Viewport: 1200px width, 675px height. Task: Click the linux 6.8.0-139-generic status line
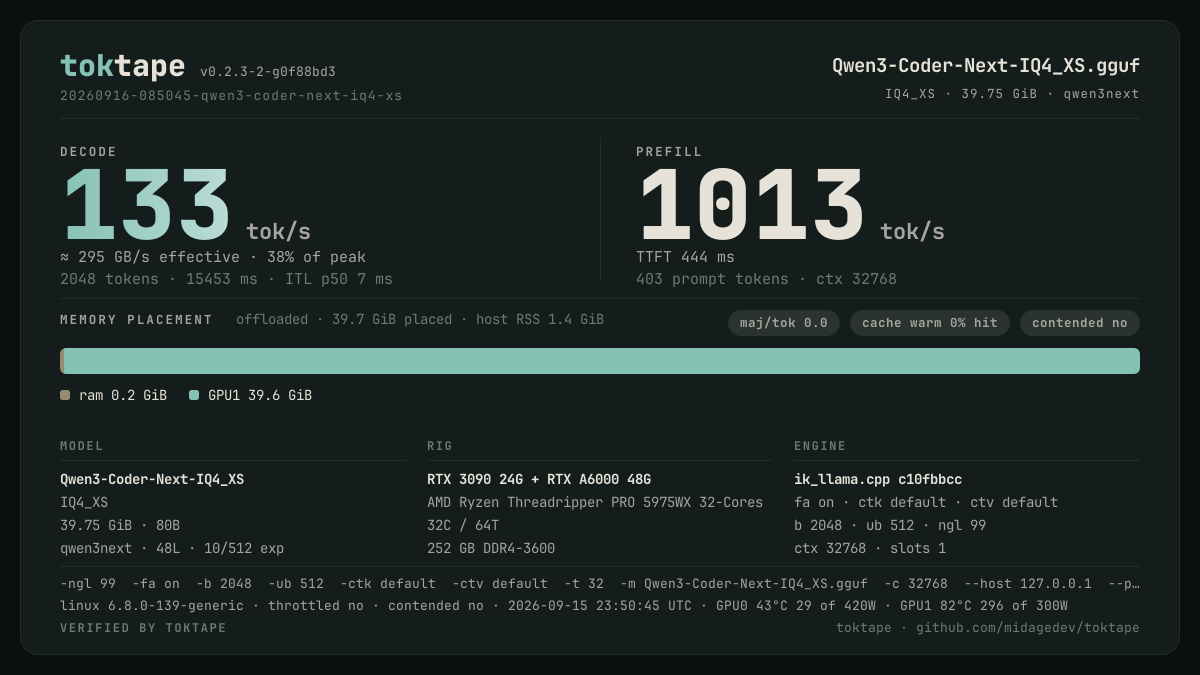[564, 606]
